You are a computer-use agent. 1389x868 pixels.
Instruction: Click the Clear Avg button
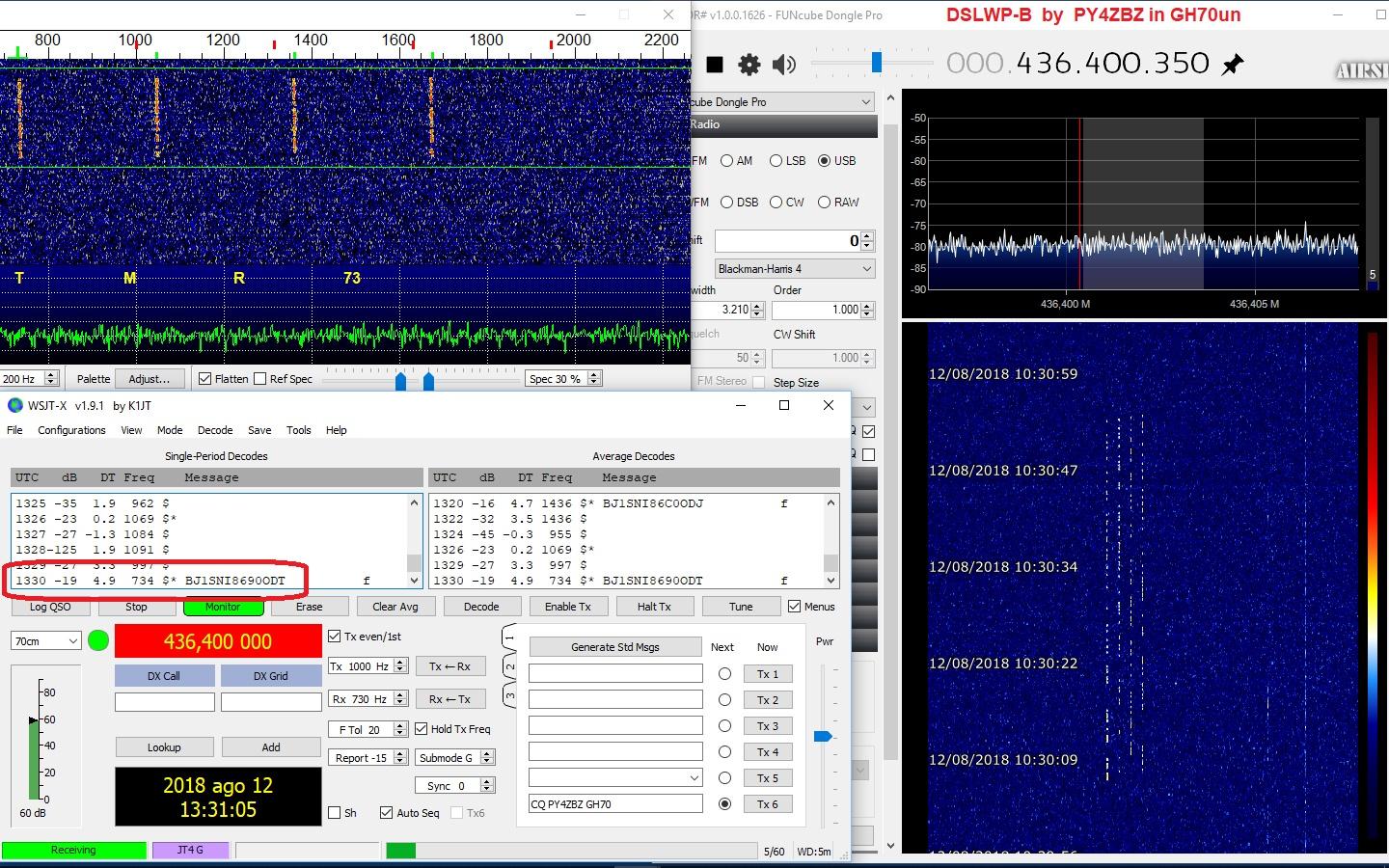point(395,607)
